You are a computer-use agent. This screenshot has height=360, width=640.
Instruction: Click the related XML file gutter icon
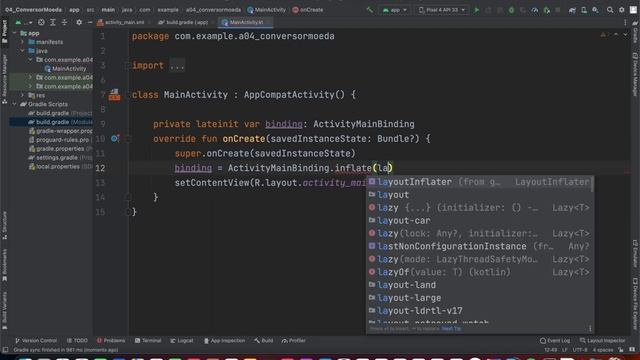tap(114, 95)
